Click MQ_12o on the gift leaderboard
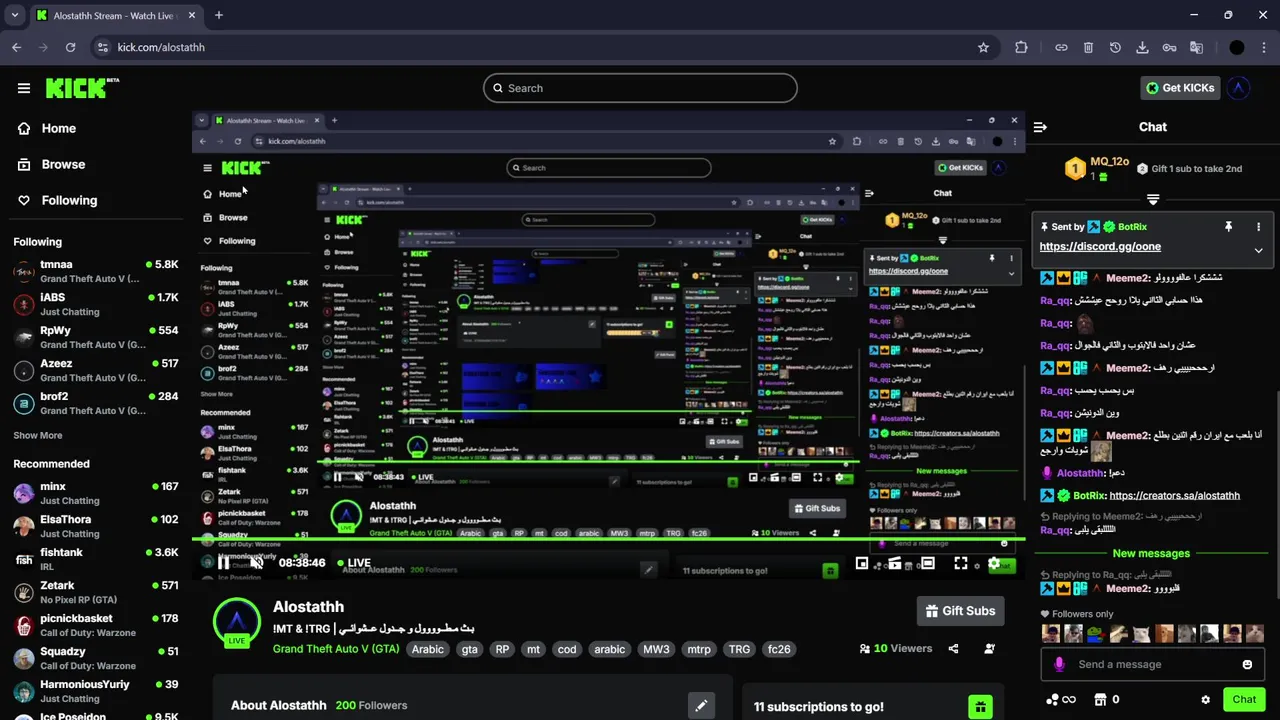The width and height of the screenshot is (1280, 720). [1109, 162]
